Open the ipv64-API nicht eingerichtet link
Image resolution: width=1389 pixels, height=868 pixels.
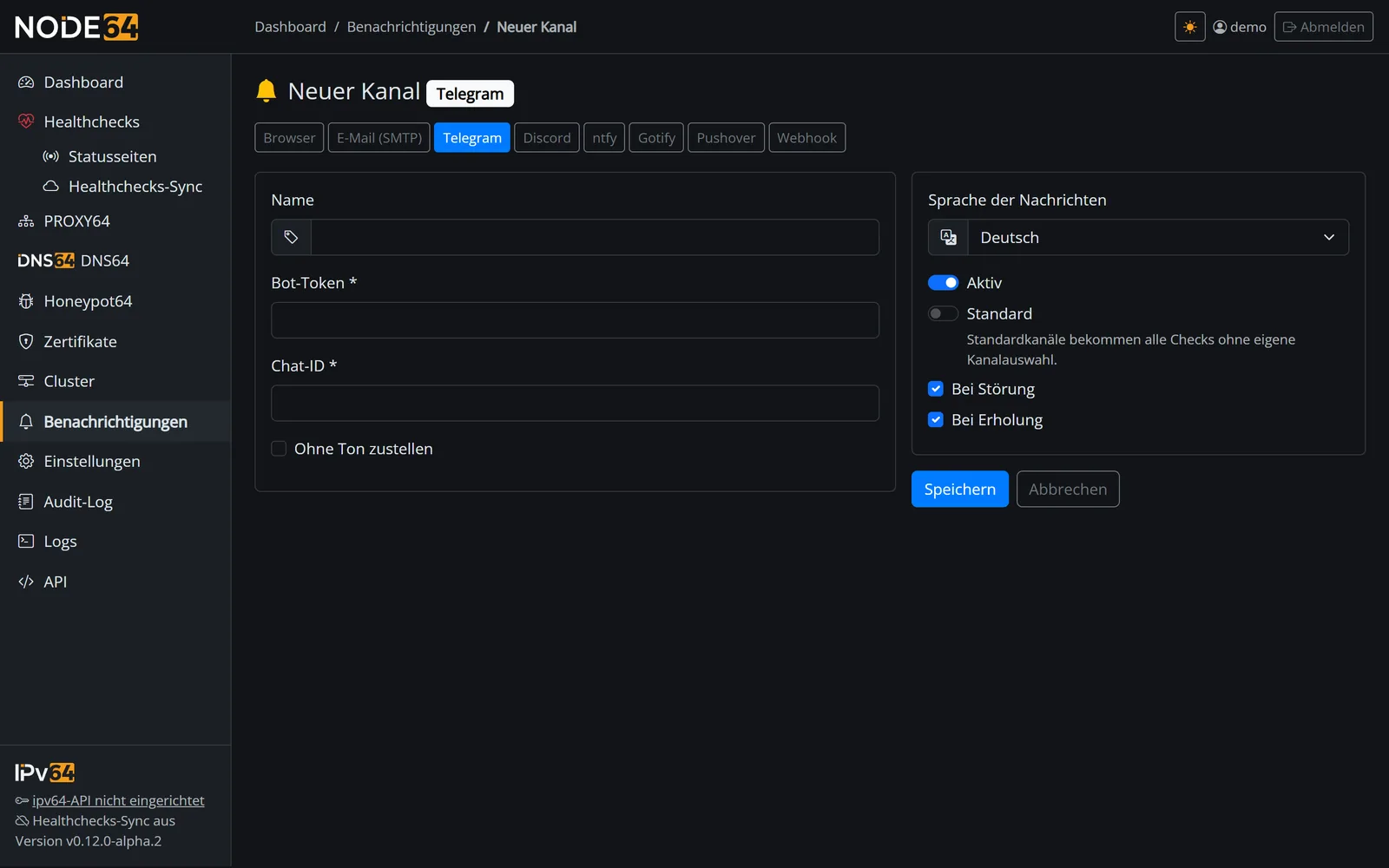point(118,800)
